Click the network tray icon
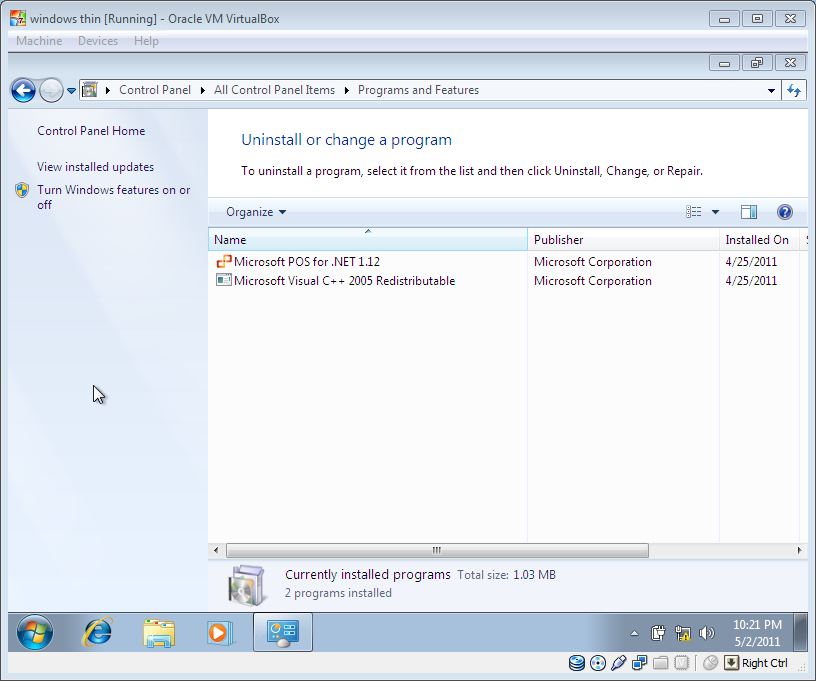Viewport: 816px width, 681px height. point(682,633)
